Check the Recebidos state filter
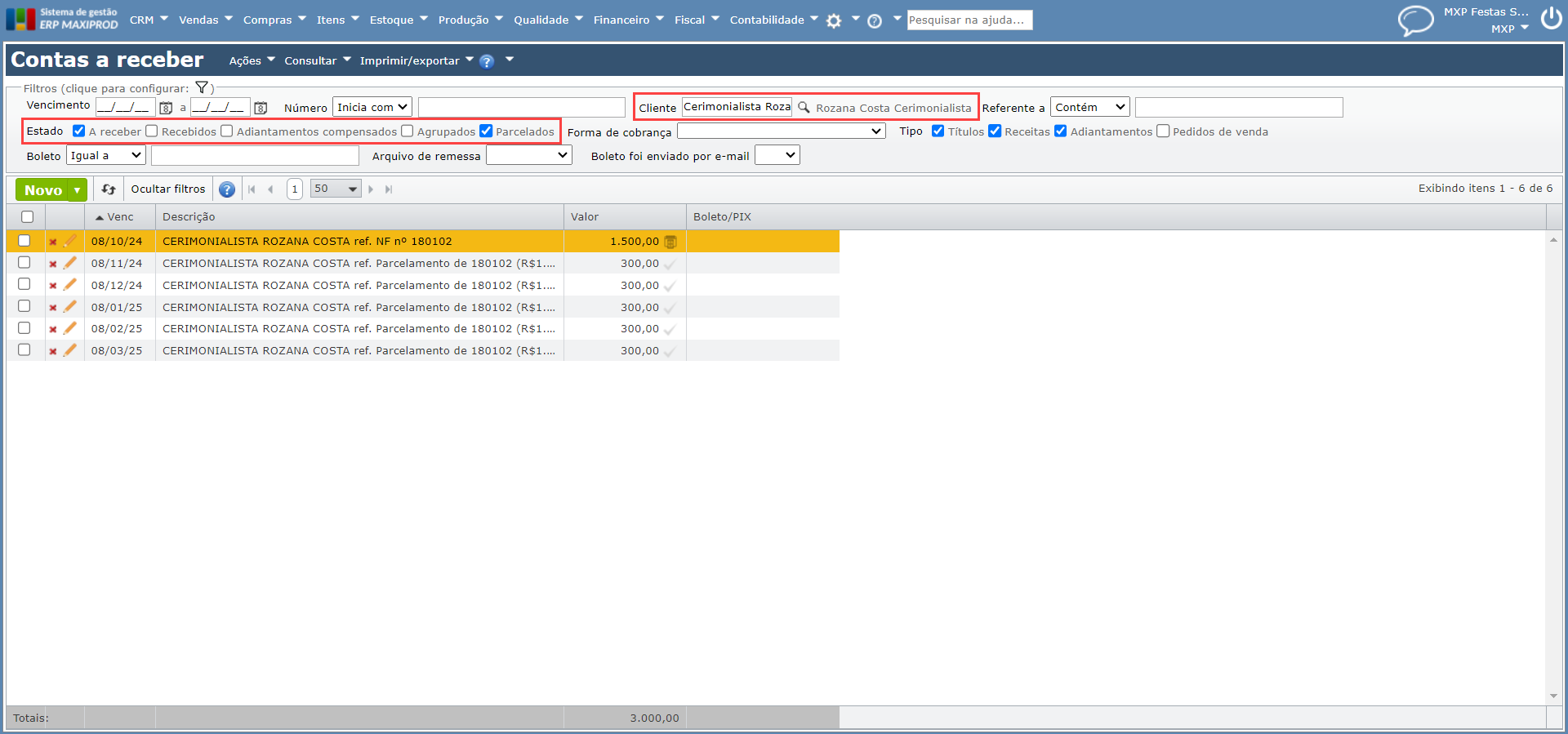1568x734 pixels. point(152,131)
